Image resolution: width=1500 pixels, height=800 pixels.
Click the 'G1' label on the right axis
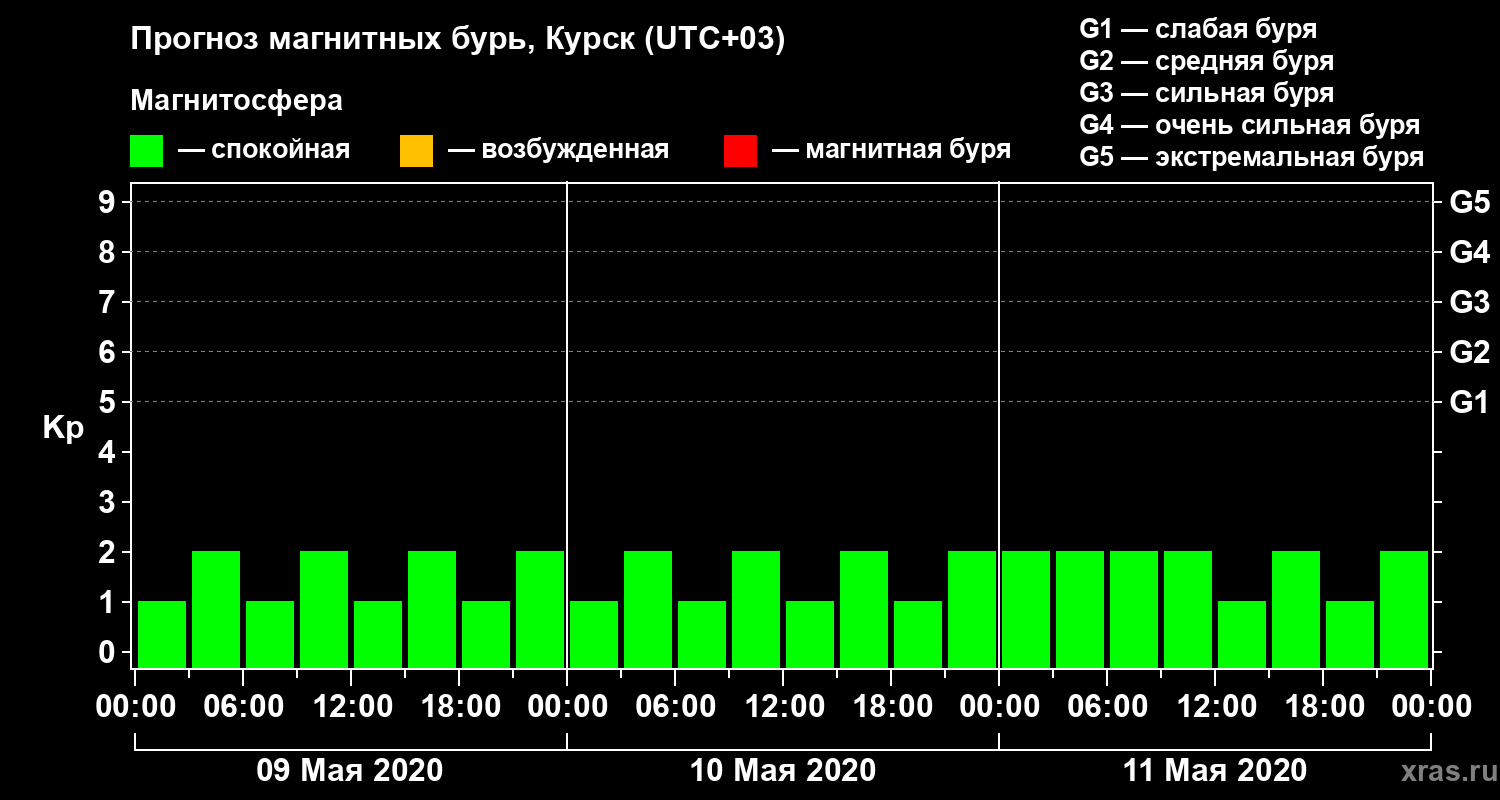tap(1469, 402)
